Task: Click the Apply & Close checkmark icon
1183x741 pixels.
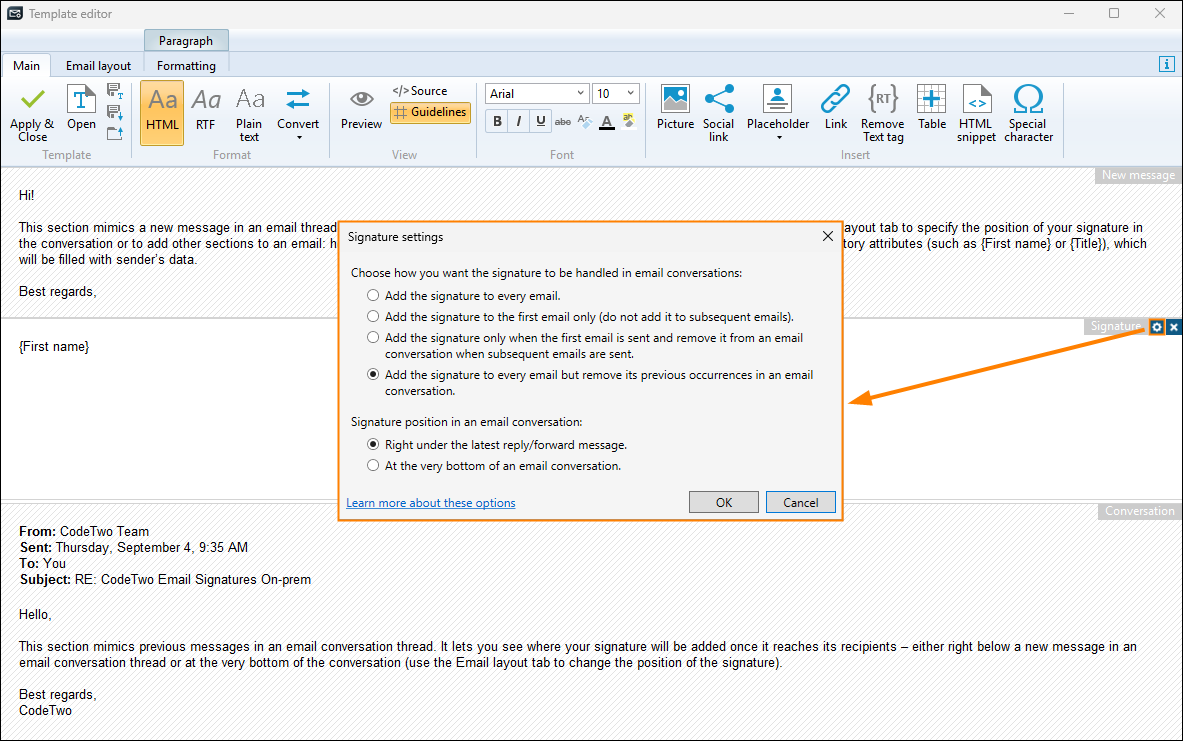Action: pos(32,101)
